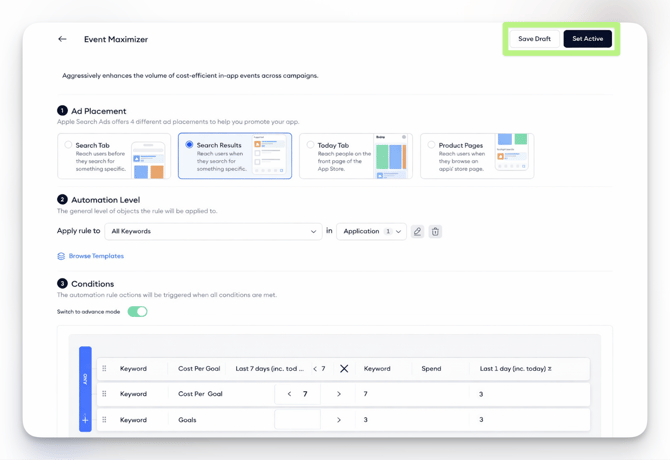Screen dimensions: 670x460
Task: Click the pencil edit icon next to Application
Action: click(x=418, y=232)
